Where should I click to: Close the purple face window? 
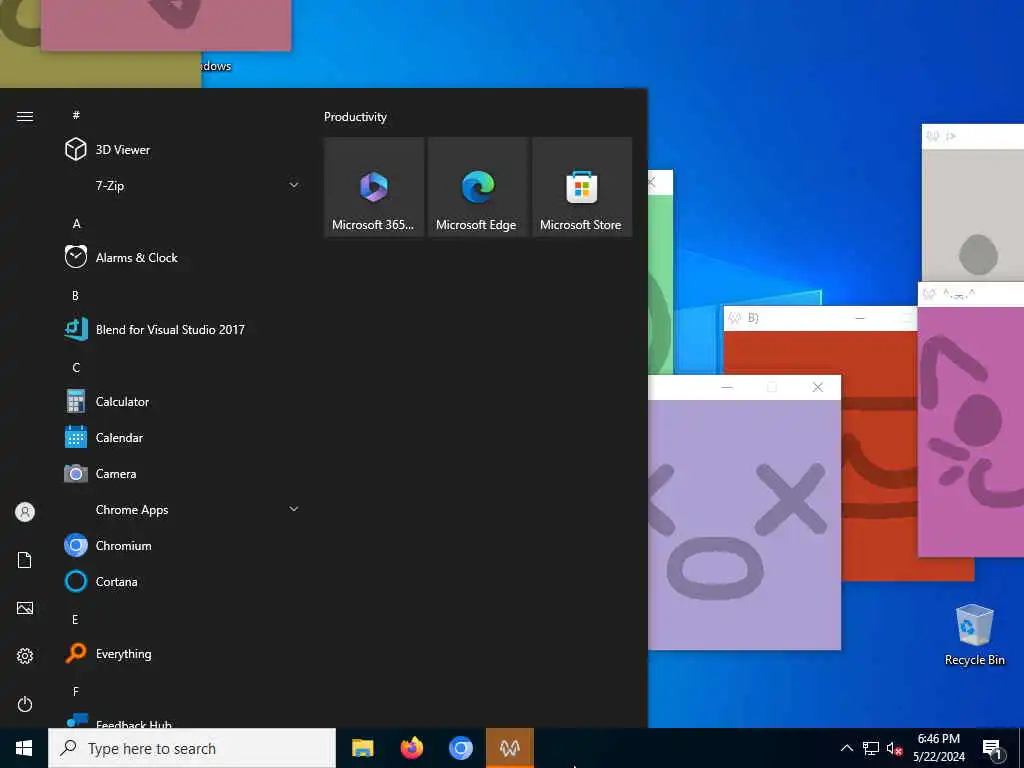point(818,387)
